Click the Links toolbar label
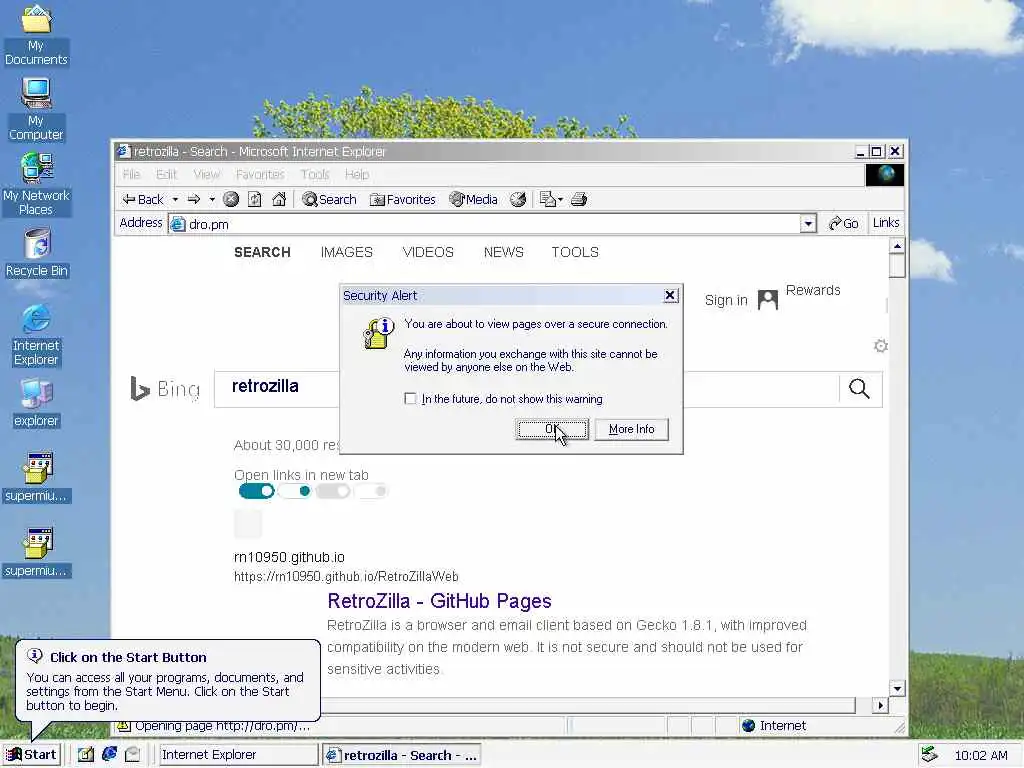1024x768 pixels. 886,223
